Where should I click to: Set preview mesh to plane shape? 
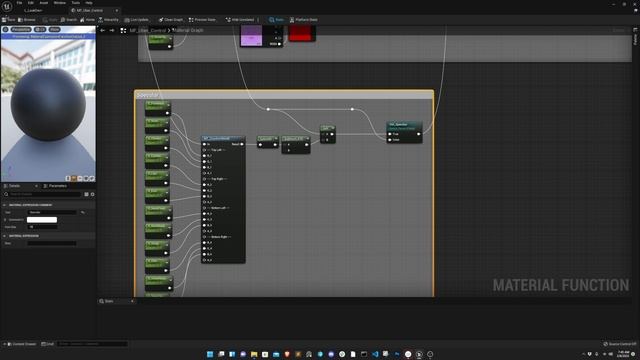click(80, 178)
